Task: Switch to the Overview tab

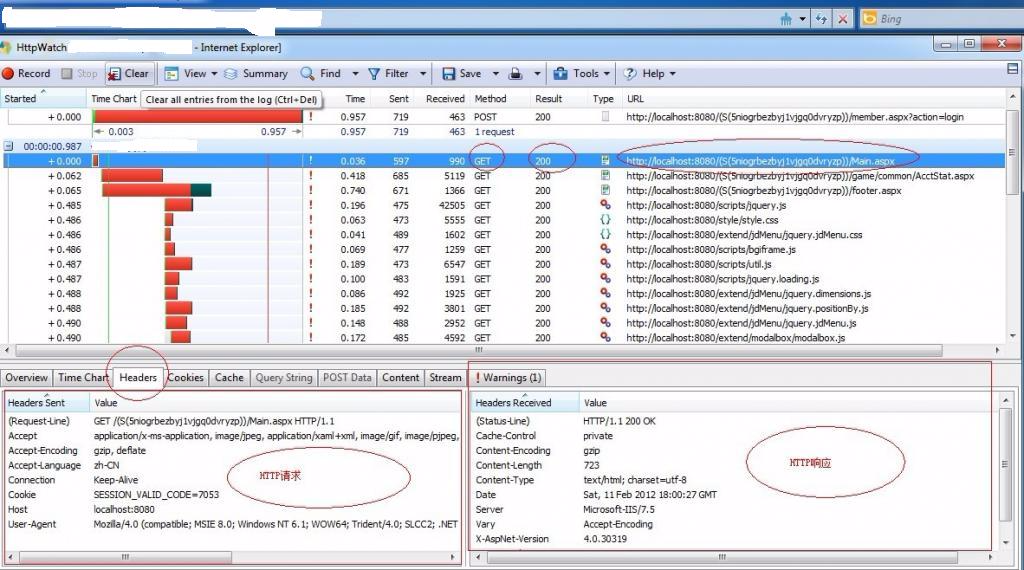Action: click(26, 377)
